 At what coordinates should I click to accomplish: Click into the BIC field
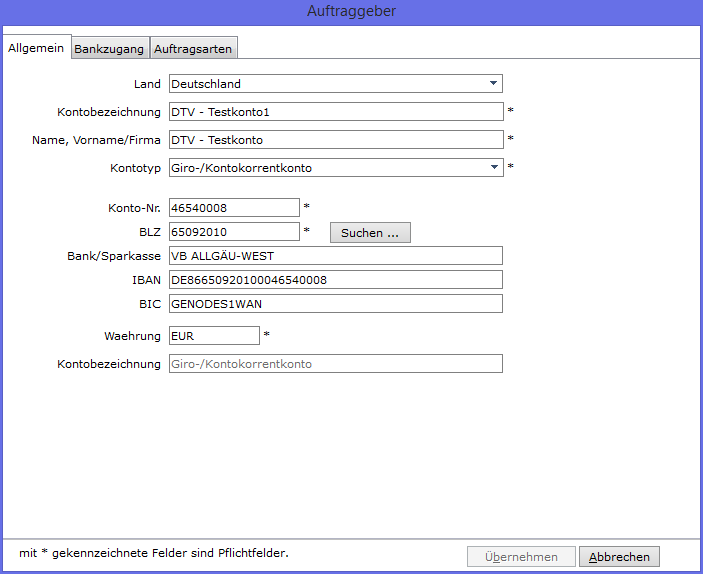pos(336,304)
